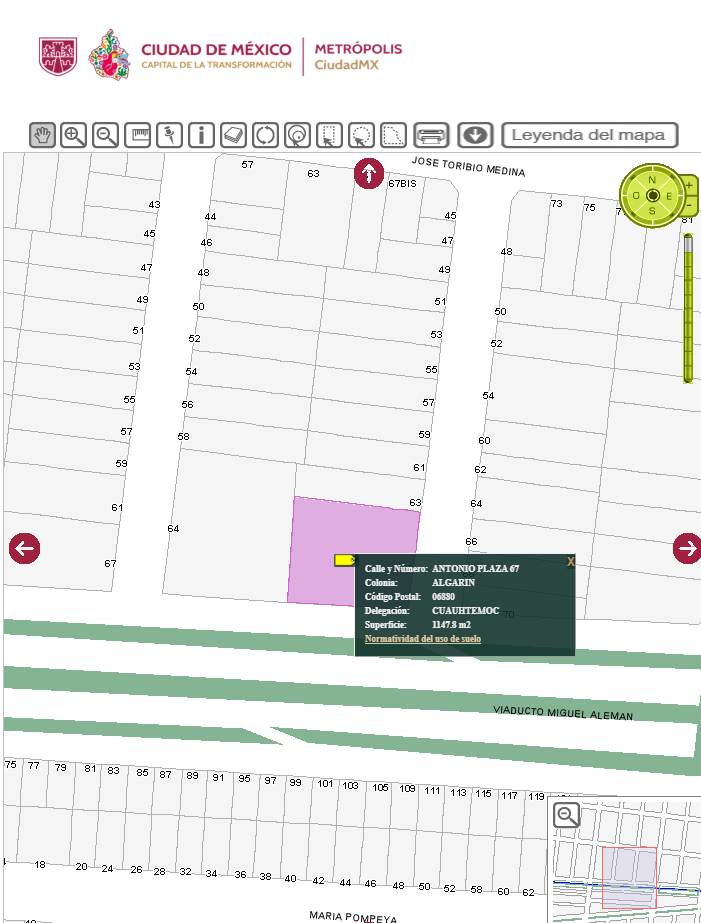
Task: Click the compass plus zoom button
Action: coord(689,185)
